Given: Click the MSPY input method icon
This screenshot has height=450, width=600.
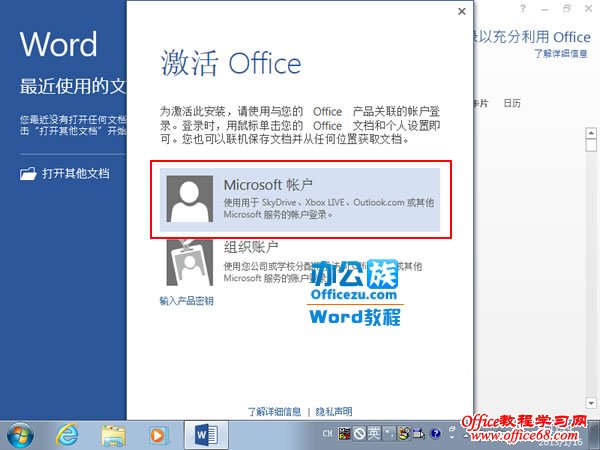Looking at the screenshot, I should (x=344, y=434).
